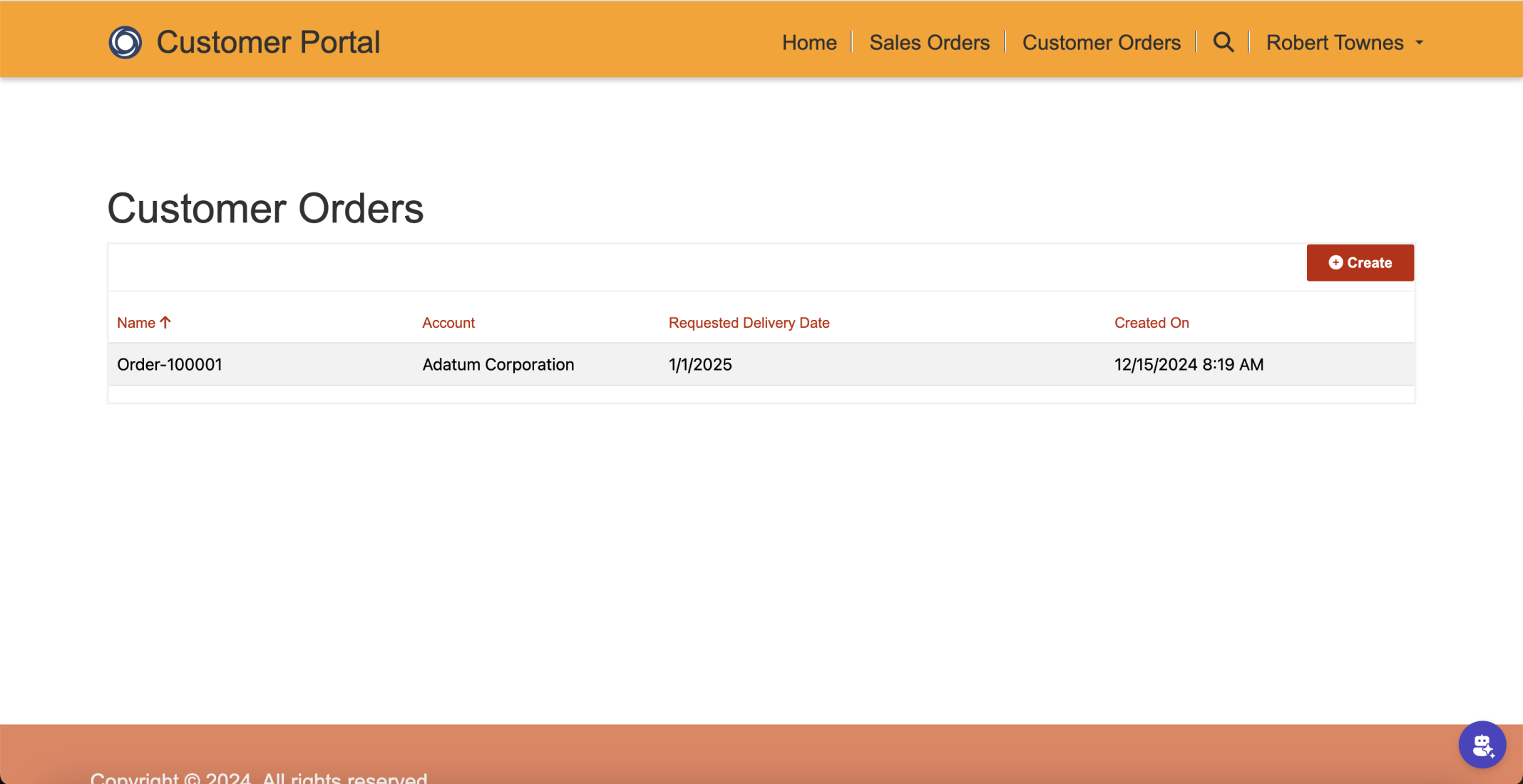The height and width of the screenshot is (784, 1523).
Task: Click the Adatum Corporation account cell
Action: (x=498, y=365)
